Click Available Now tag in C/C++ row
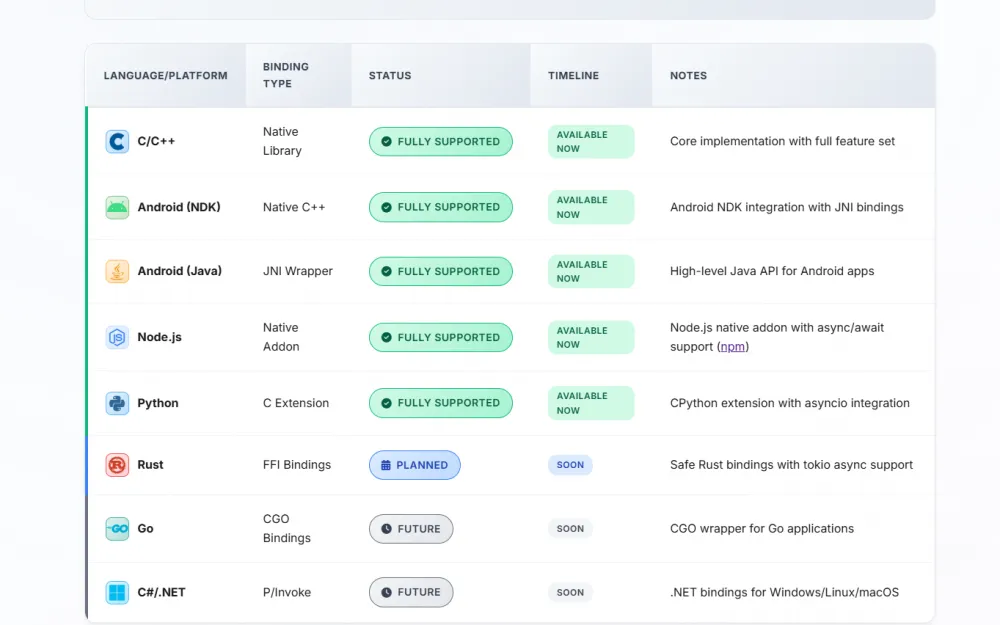Screen dimensions: 1000x625 tap(590, 141)
